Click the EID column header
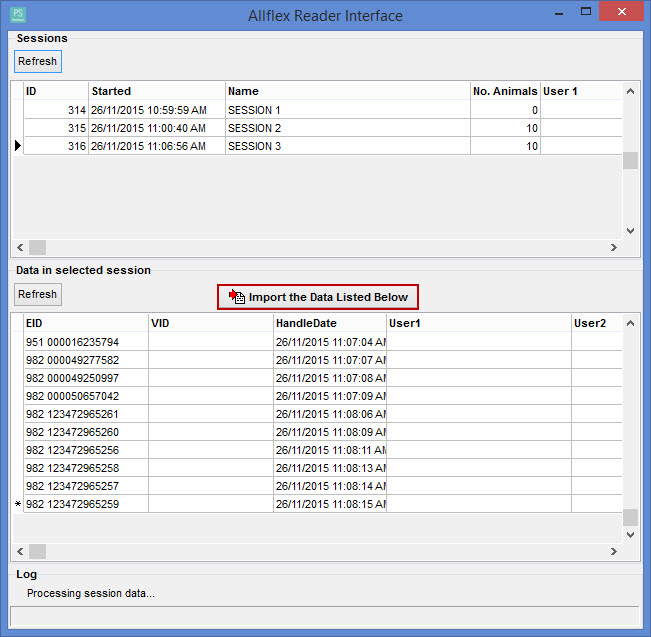This screenshot has height=637, width=651. (86, 323)
